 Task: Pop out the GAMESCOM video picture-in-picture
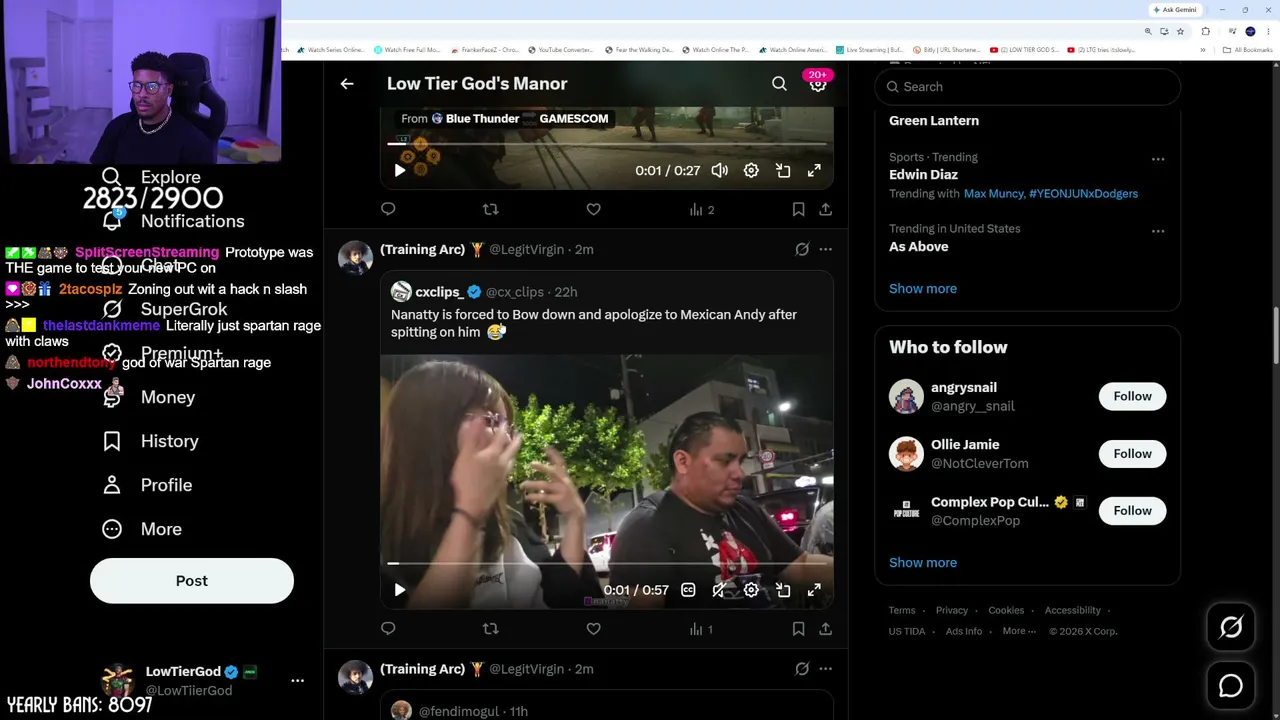[783, 171]
